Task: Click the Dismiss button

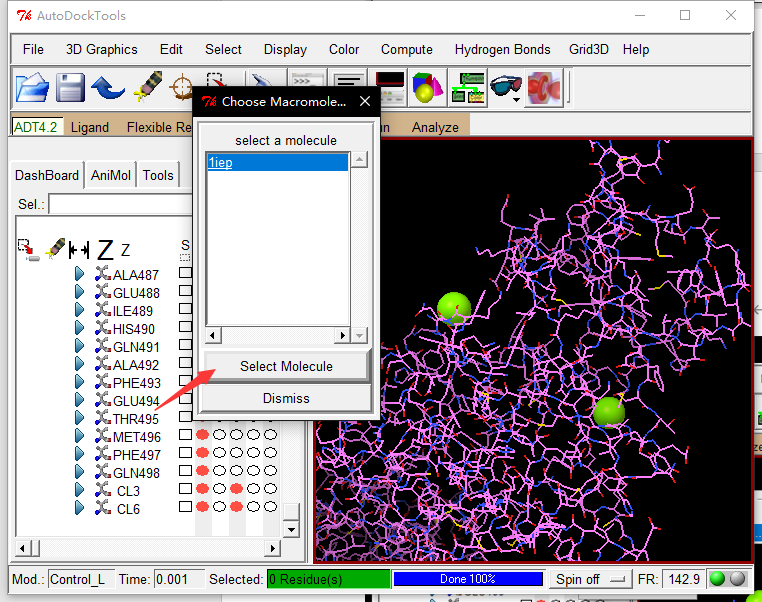Action: (286, 398)
